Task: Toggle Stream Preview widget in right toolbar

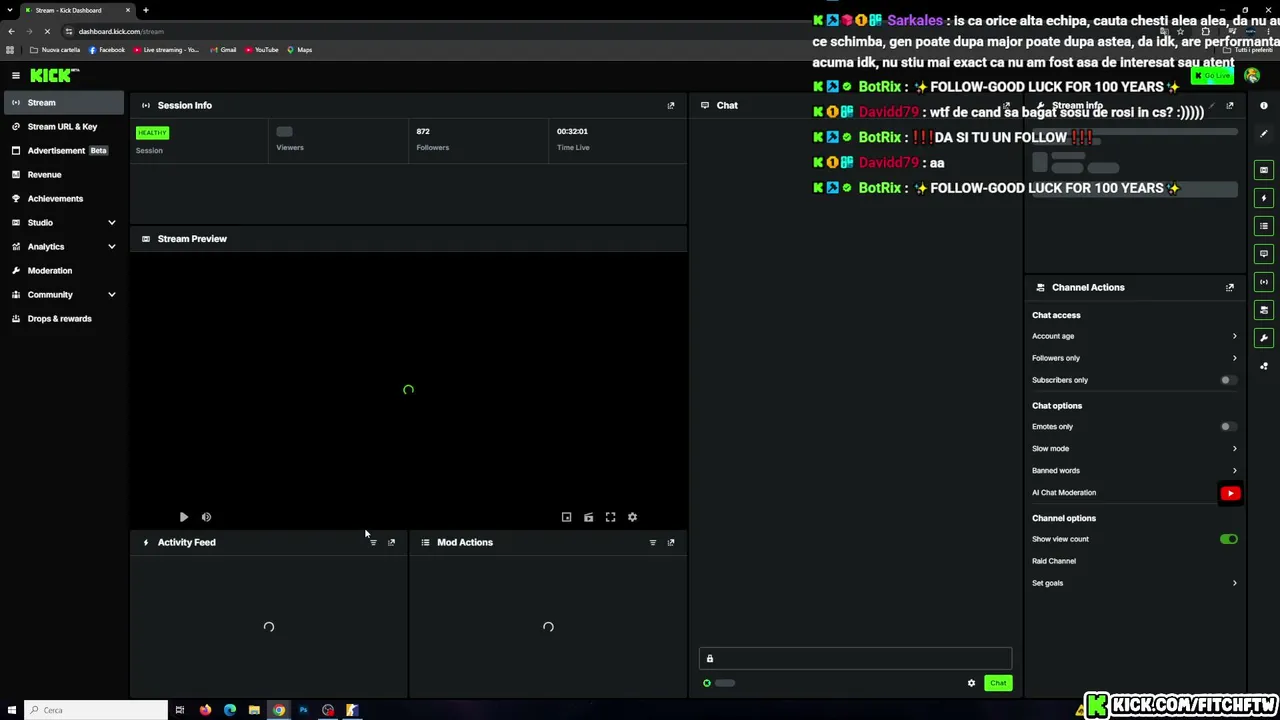Action: tap(1264, 170)
